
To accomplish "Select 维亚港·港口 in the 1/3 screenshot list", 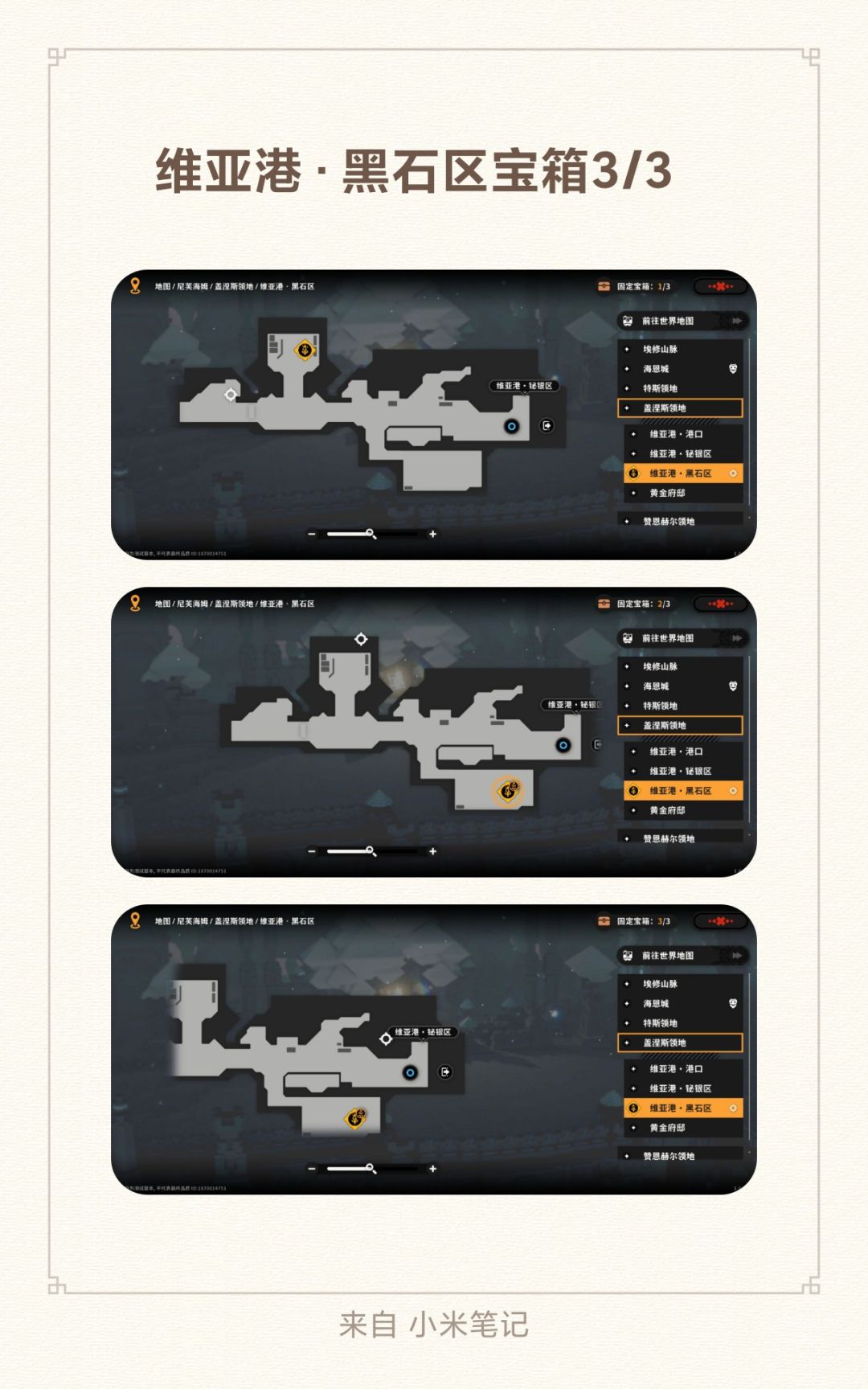I will [x=683, y=434].
